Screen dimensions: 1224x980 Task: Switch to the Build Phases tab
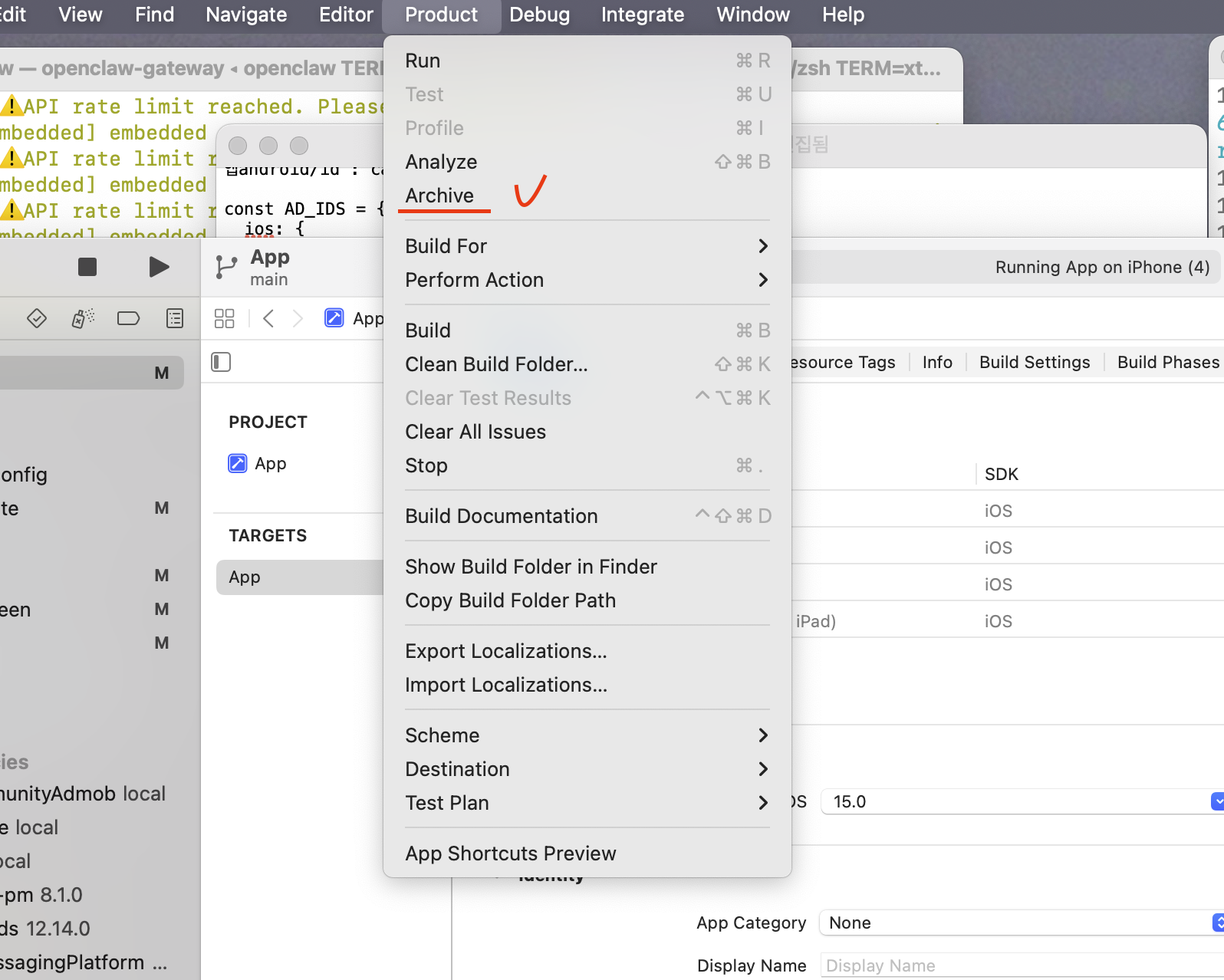1167,362
